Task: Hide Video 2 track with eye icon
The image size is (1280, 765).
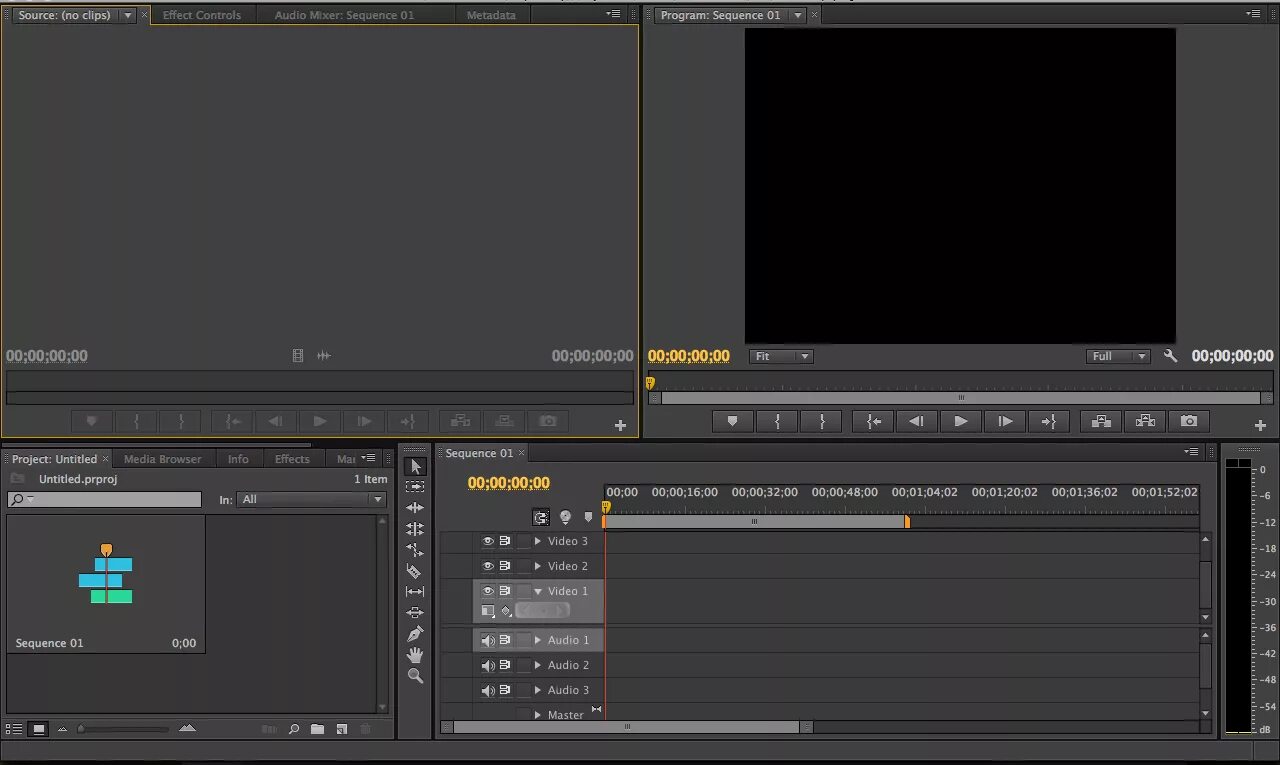Action: pyautogui.click(x=488, y=566)
